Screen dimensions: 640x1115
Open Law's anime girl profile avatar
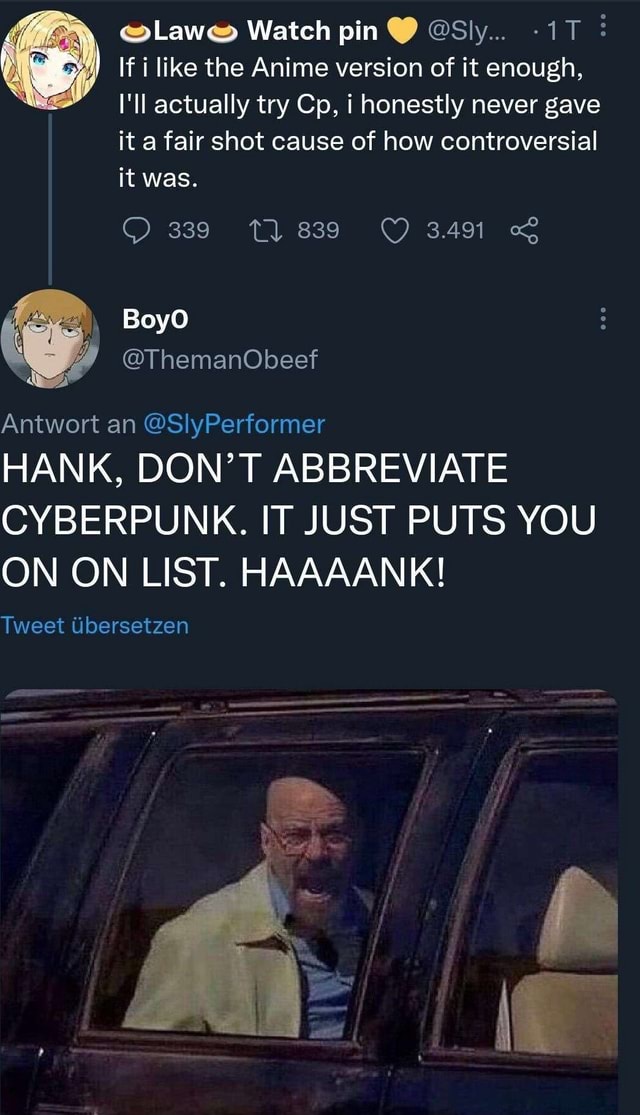(x=49, y=60)
